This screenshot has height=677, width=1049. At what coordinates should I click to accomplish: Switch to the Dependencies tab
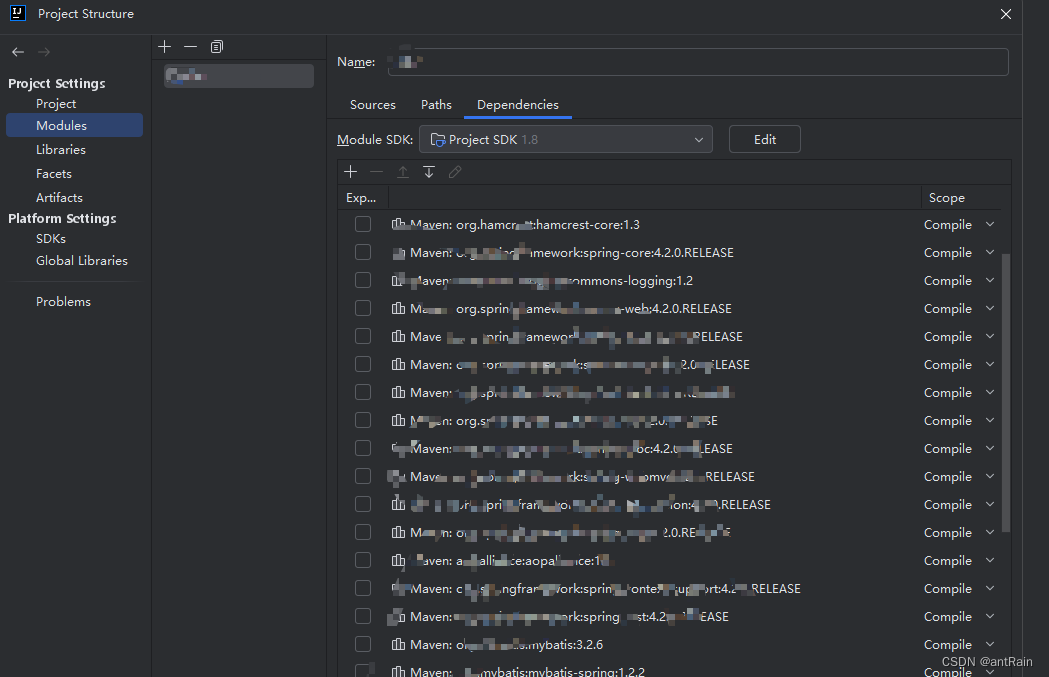[x=518, y=104]
